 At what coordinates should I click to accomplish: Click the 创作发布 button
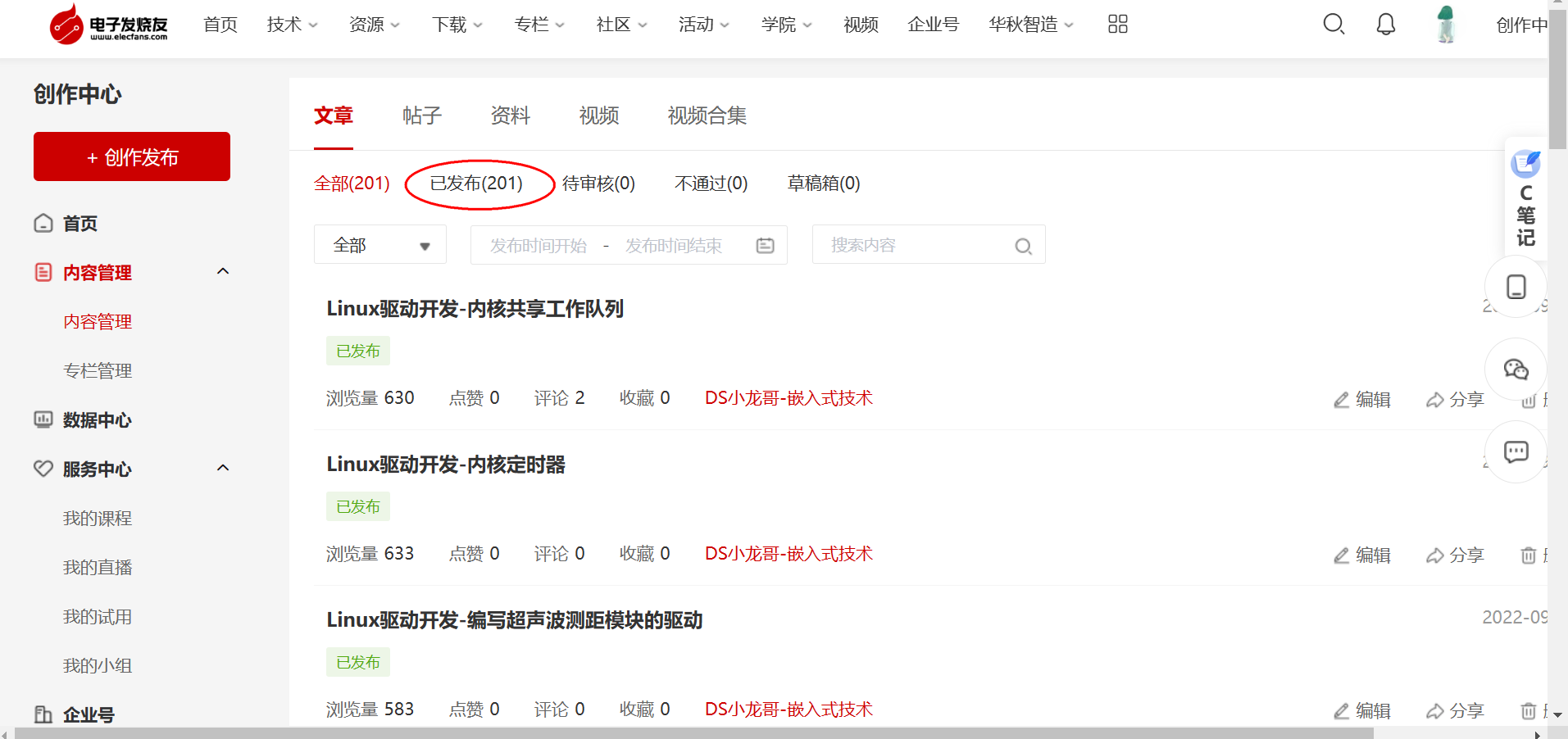(x=132, y=156)
